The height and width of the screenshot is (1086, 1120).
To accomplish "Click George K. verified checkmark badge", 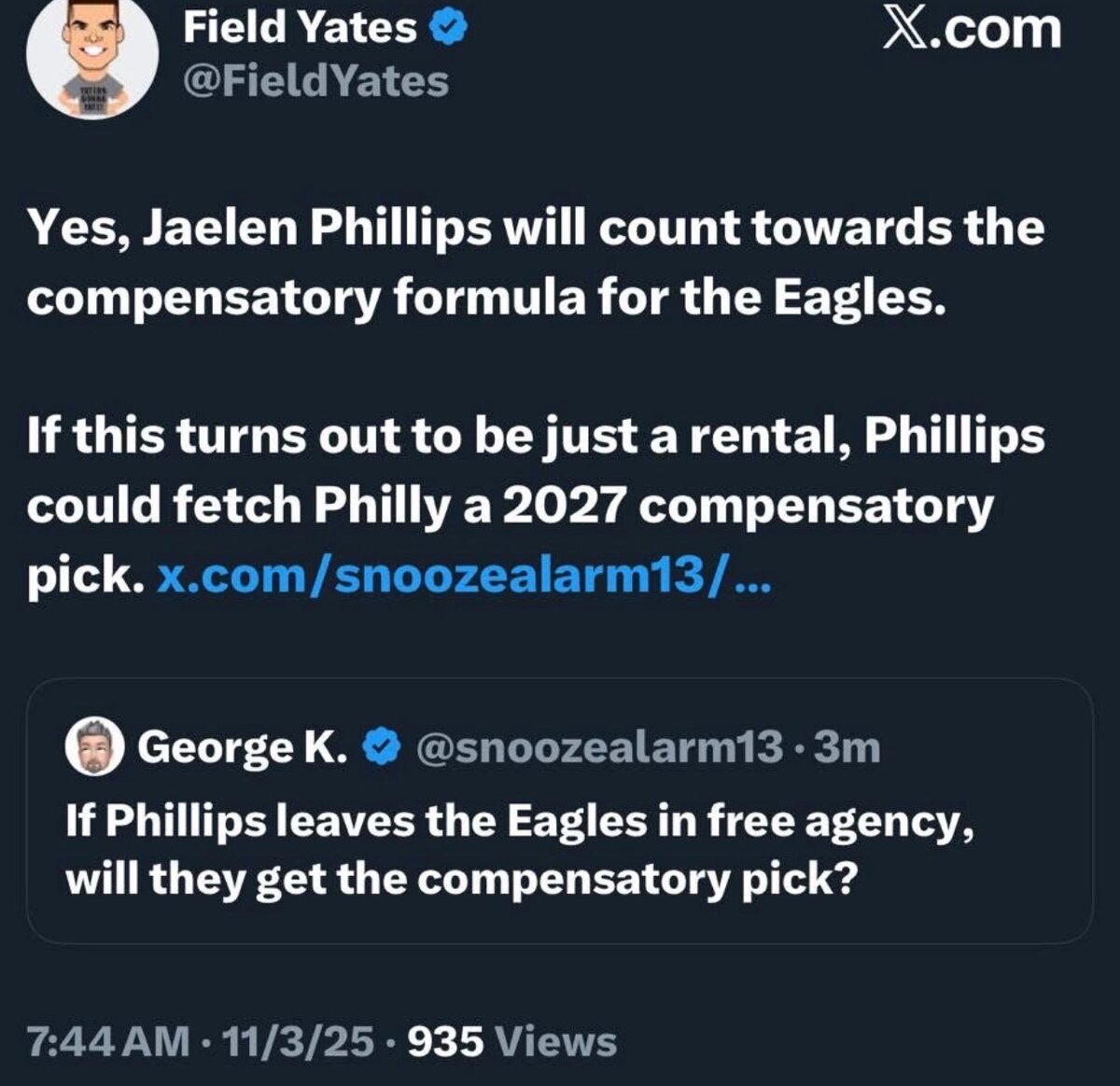I will click(382, 746).
